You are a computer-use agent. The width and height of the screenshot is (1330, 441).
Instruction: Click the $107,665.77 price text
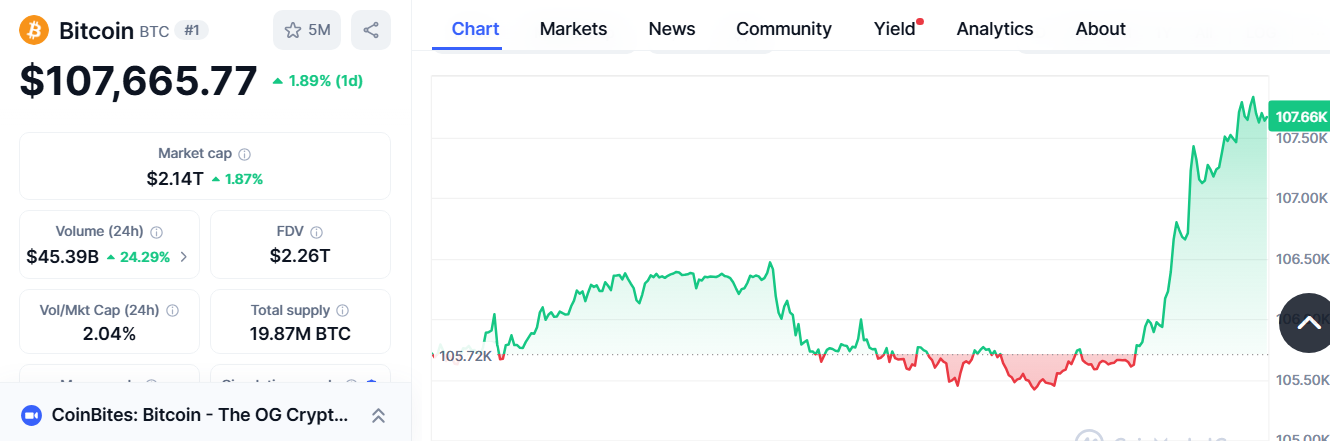138,81
